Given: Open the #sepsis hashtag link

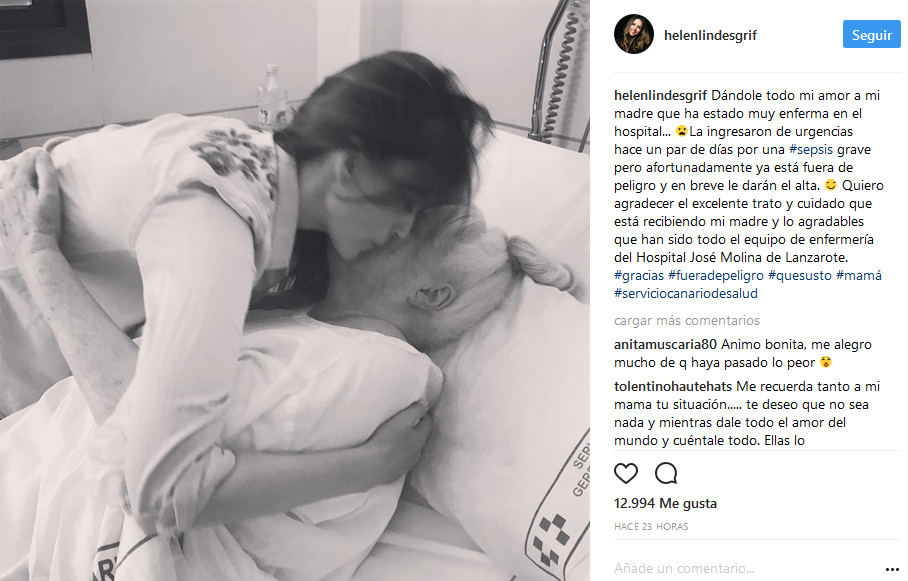Looking at the screenshot, I should tap(811, 149).
